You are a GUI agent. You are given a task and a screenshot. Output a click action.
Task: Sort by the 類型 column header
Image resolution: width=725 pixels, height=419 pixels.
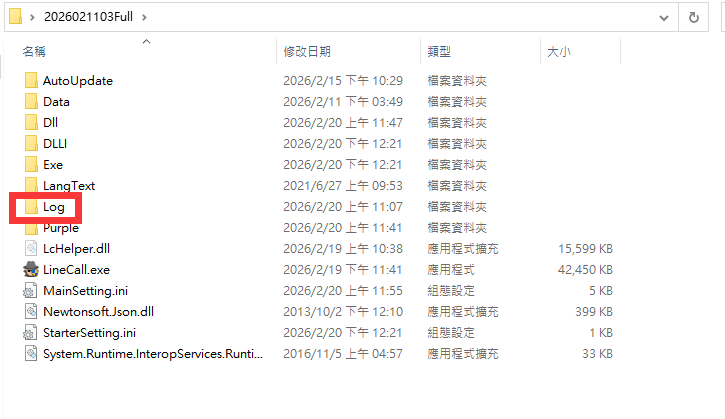[439, 52]
